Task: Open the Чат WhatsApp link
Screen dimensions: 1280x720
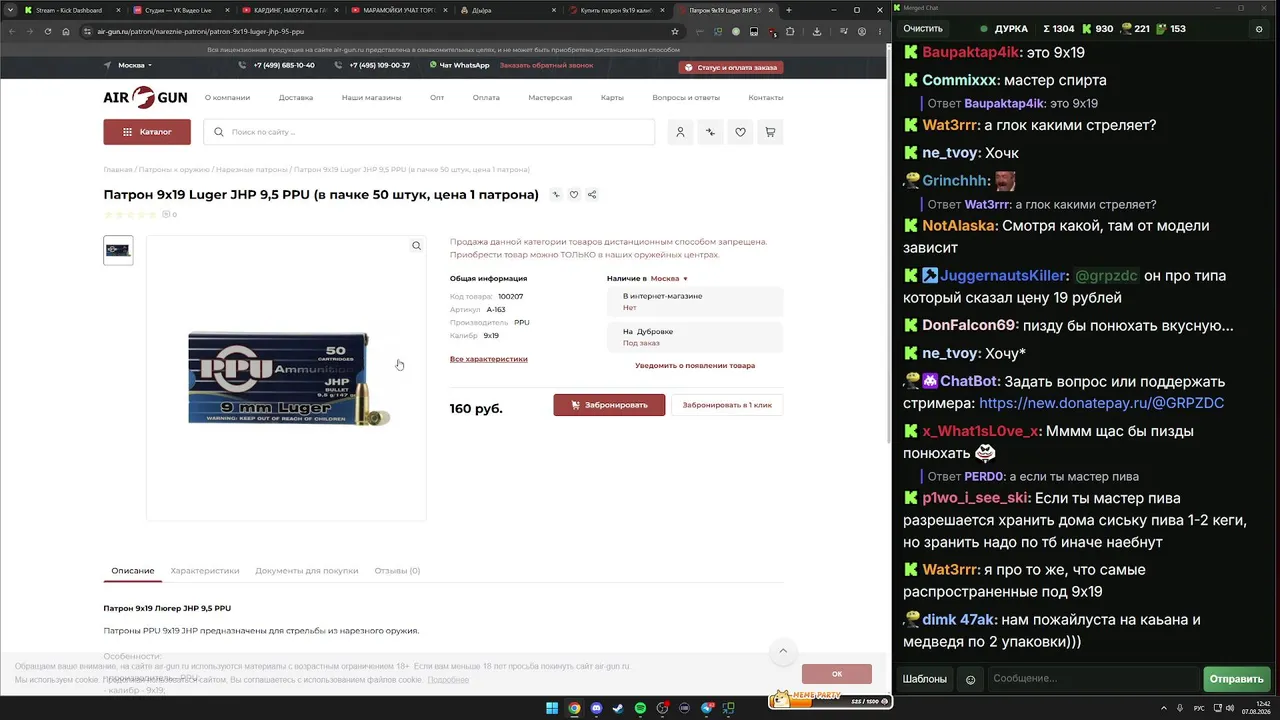Action: click(x=460, y=65)
